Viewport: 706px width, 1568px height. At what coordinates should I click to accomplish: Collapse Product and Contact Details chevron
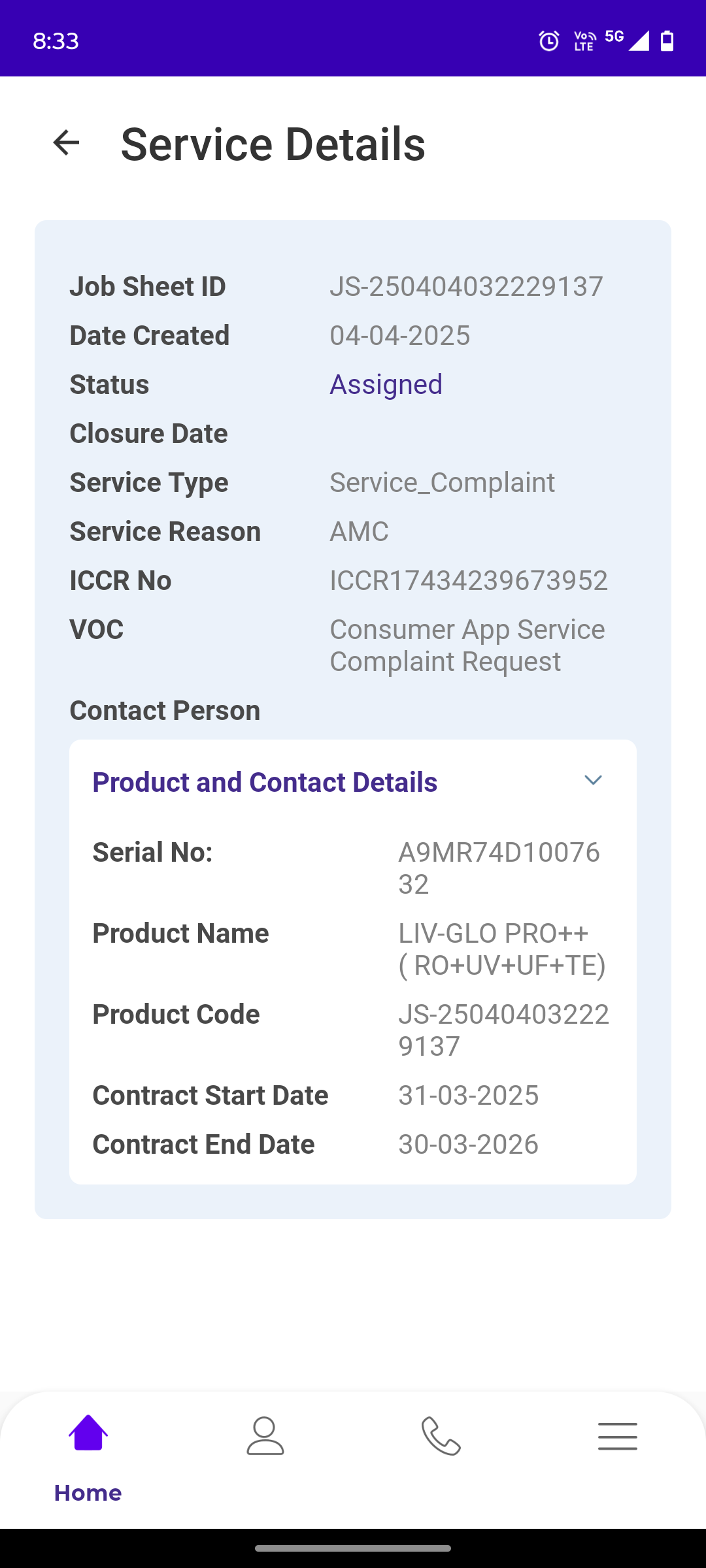point(593,780)
